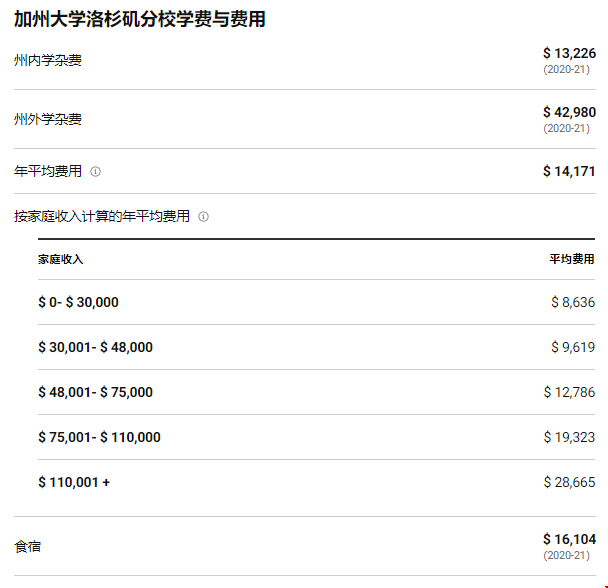
Task: Click the $ 12,786 average cost cell
Action: click(x=569, y=392)
